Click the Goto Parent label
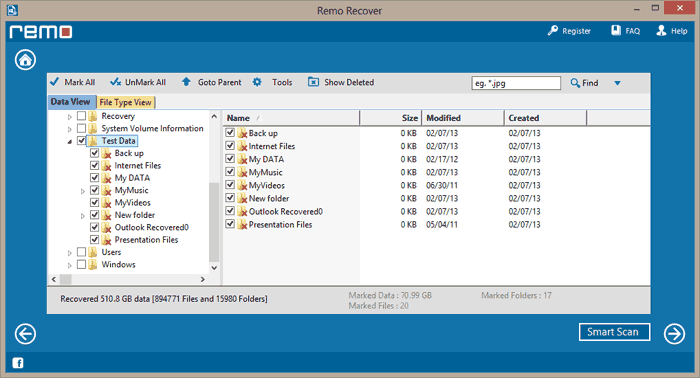This screenshot has width=700, height=378. tap(220, 82)
